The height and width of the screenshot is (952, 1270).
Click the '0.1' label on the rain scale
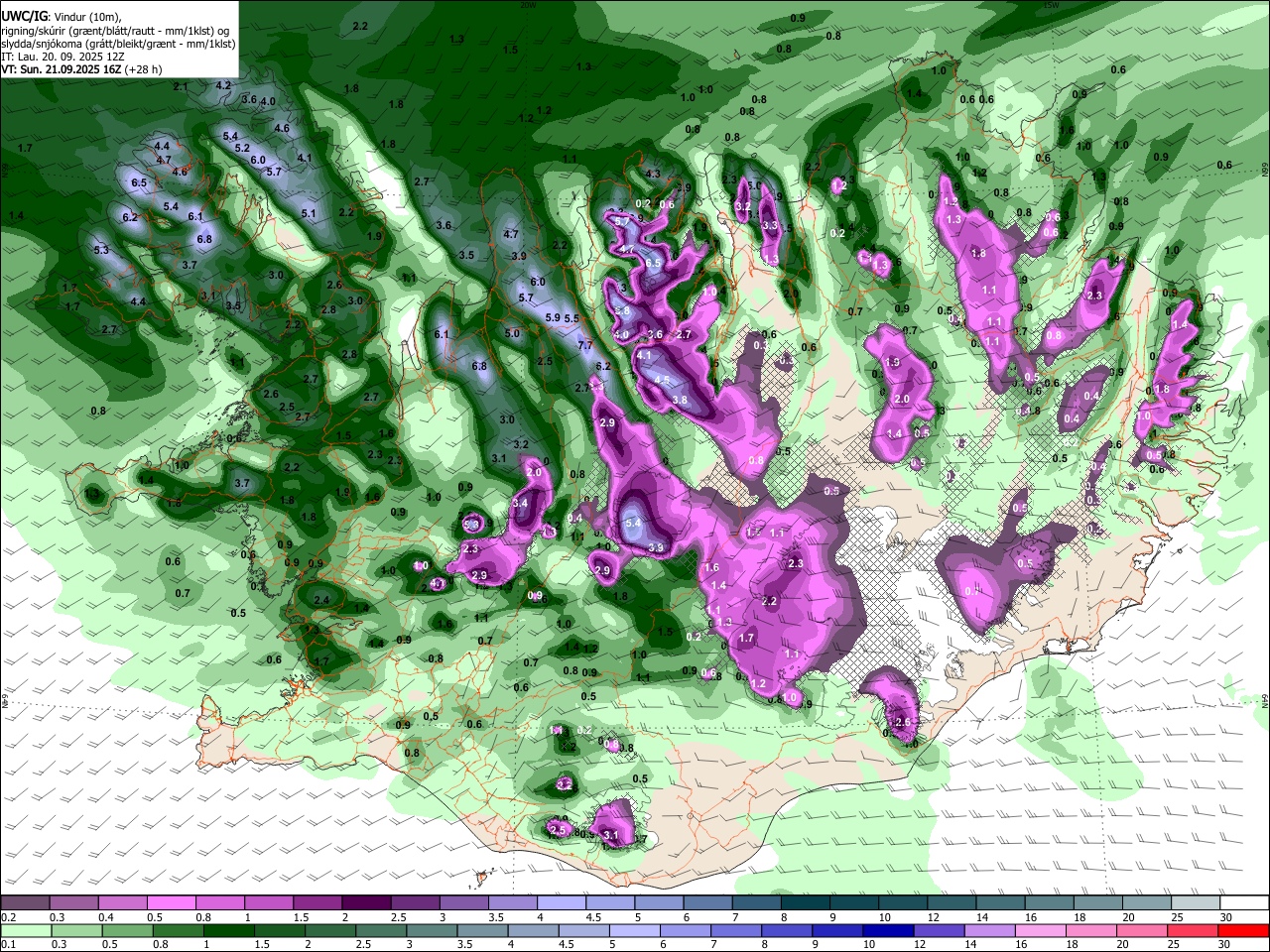tap(9, 944)
